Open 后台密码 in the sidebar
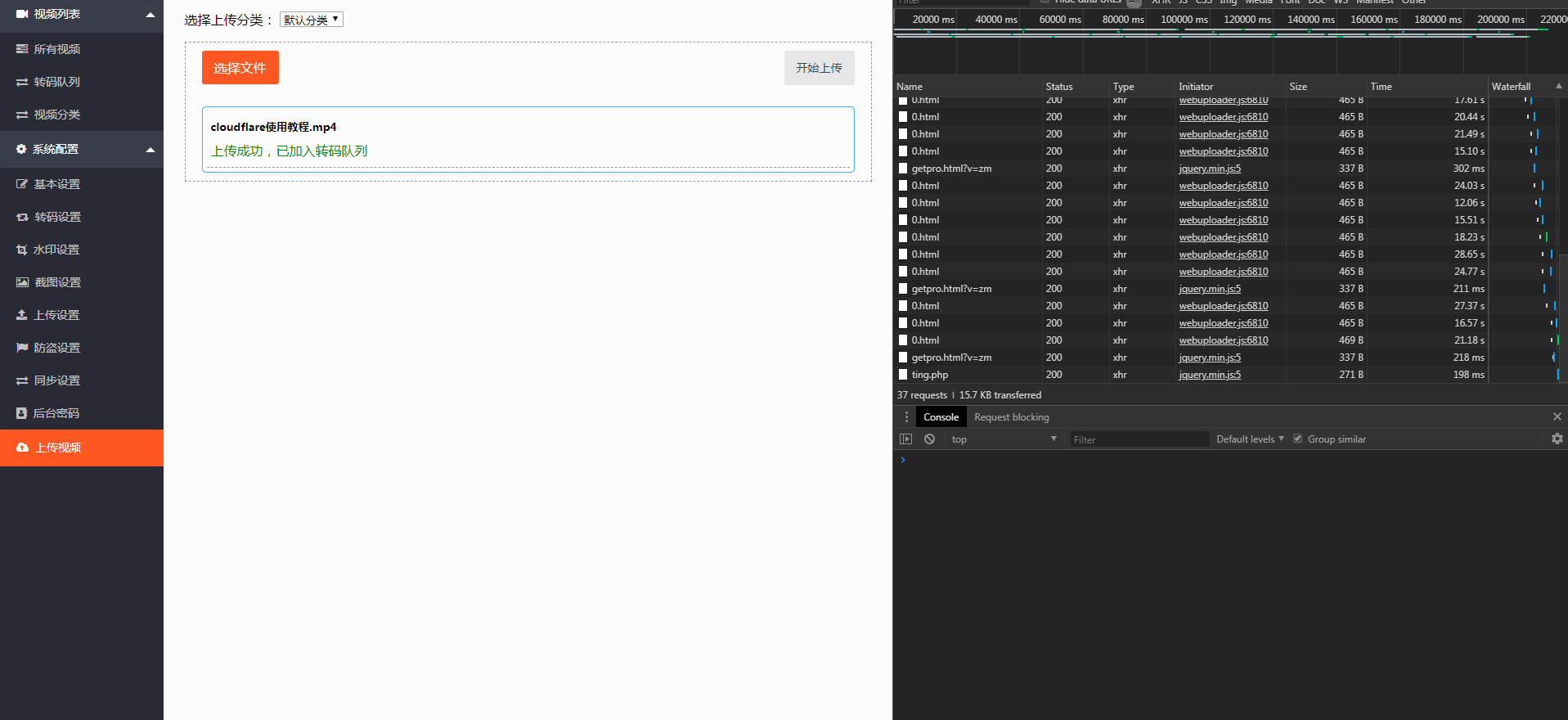The width and height of the screenshot is (1568, 720). pos(82,413)
